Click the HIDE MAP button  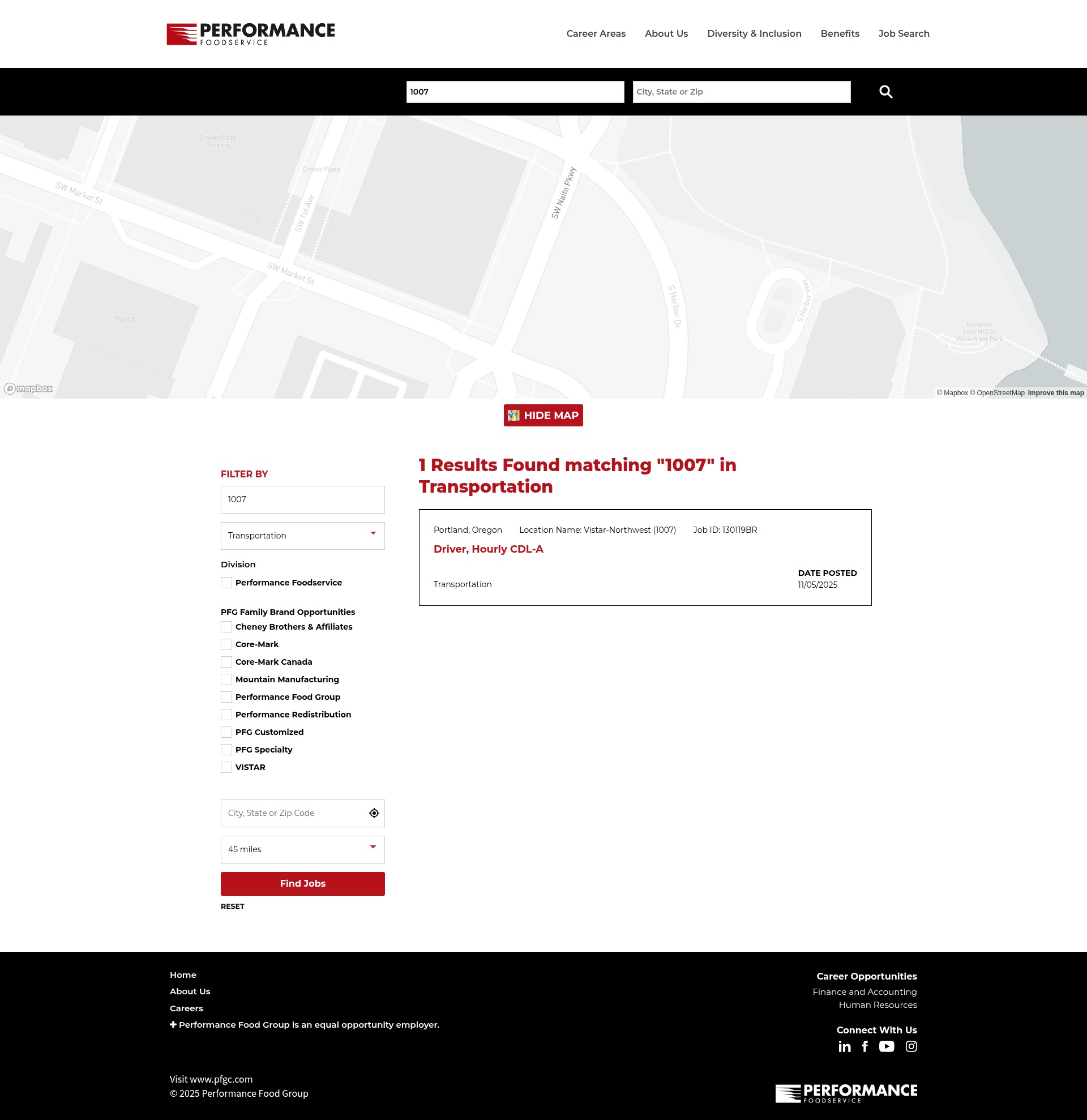pyautogui.click(x=543, y=416)
